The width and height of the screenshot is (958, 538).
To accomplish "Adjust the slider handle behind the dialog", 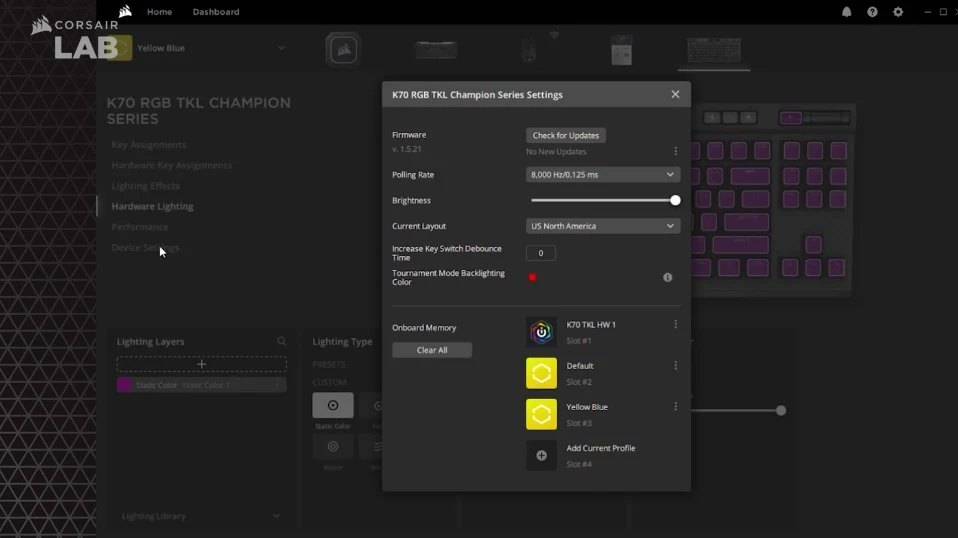I will tap(781, 410).
